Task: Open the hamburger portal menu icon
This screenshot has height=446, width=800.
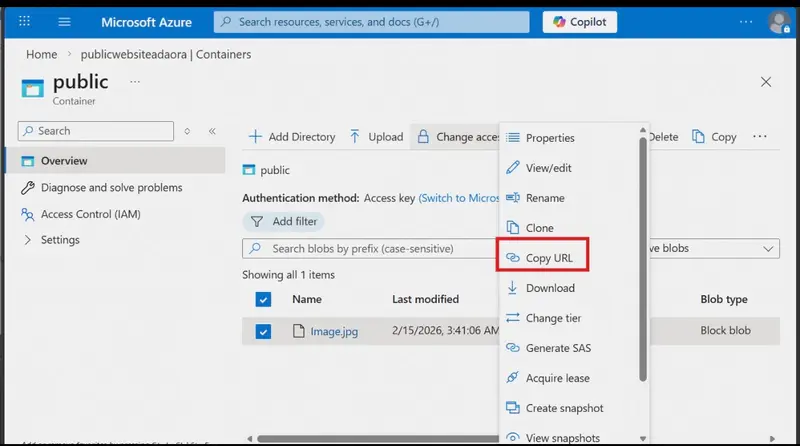Action: [64, 21]
